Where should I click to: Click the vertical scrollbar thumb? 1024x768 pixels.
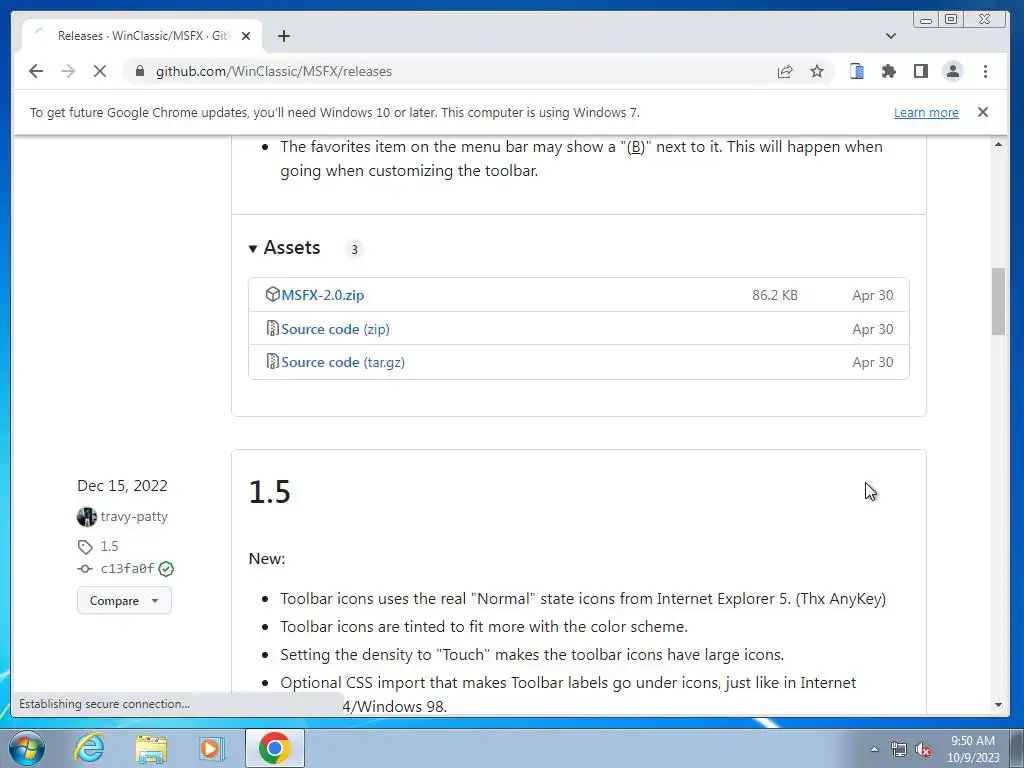pyautogui.click(x=999, y=301)
